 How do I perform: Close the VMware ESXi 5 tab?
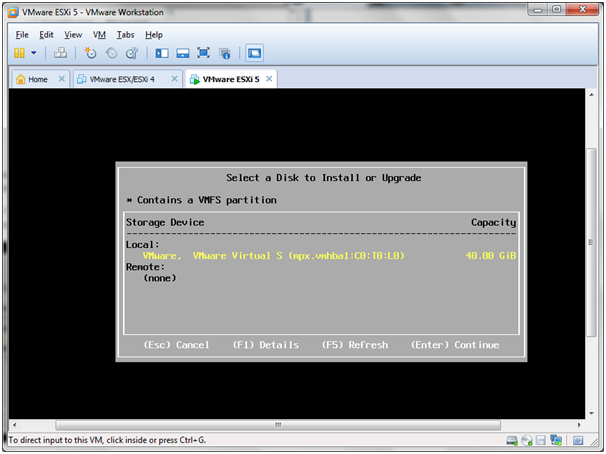(x=269, y=79)
